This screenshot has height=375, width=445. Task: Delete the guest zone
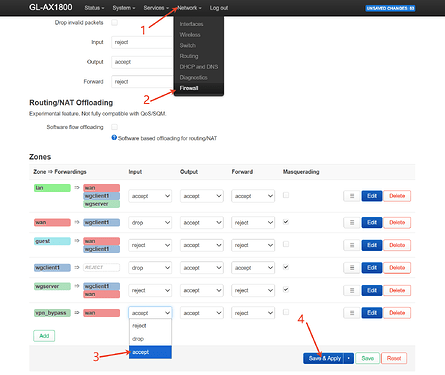pyautogui.click(x=397, y=245)
